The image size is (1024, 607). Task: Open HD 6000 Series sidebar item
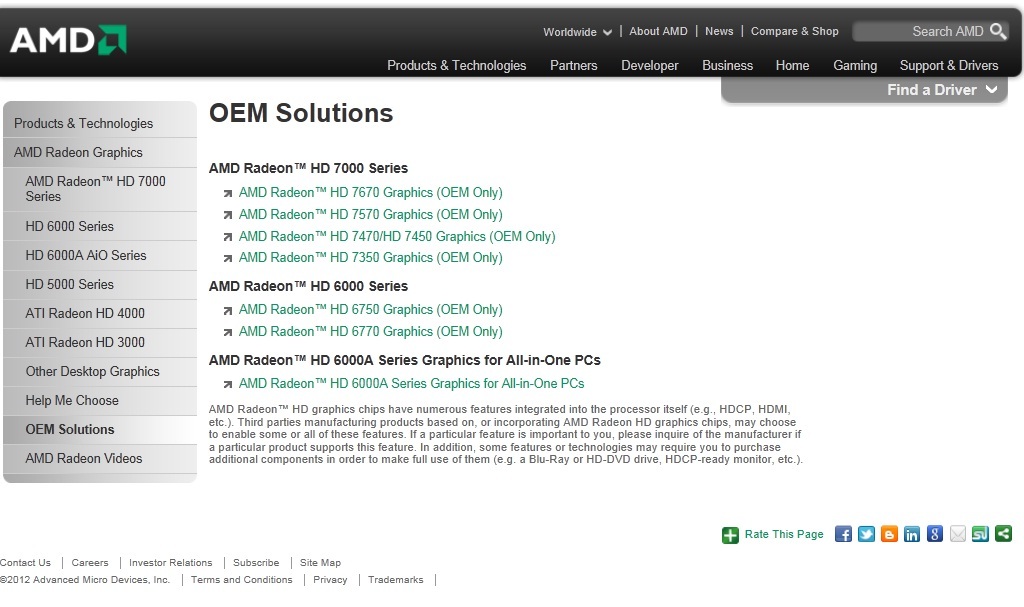(100, 226)
